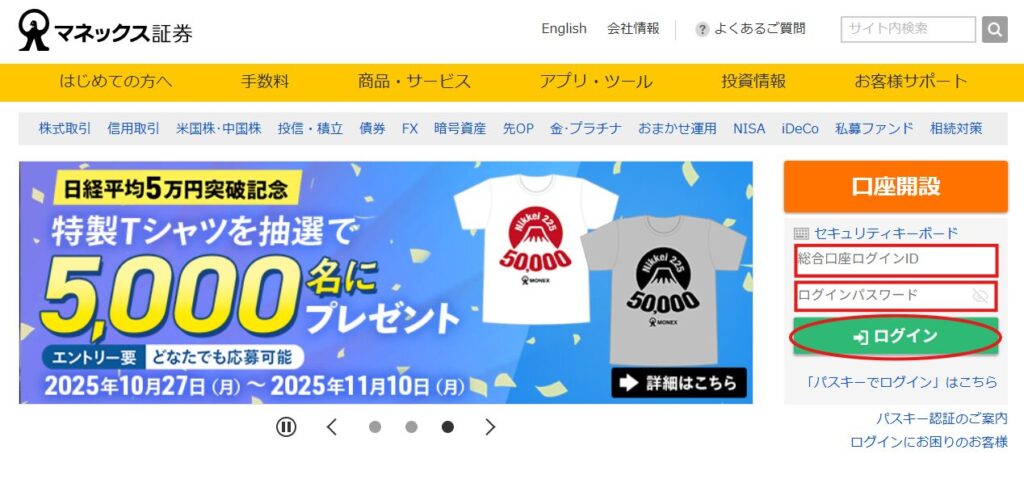Click the Monex Securities logo
The width and height of the screenshot is (1024, 479).
pos(106,31)
